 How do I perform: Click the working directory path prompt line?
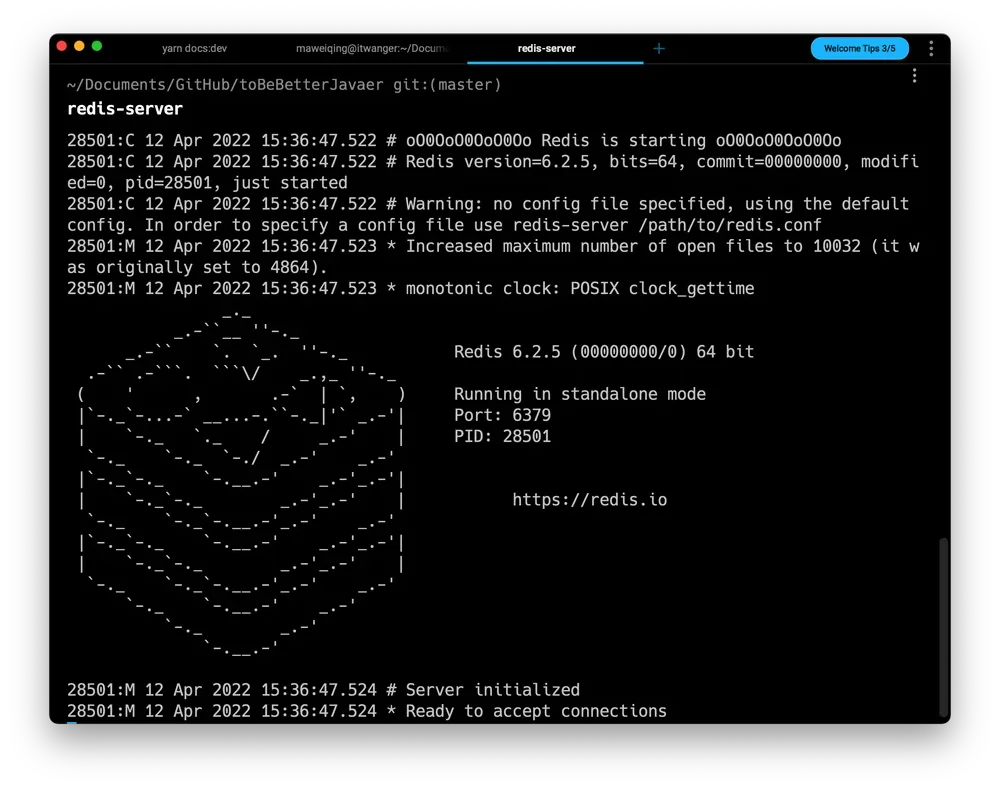[284, 85]
